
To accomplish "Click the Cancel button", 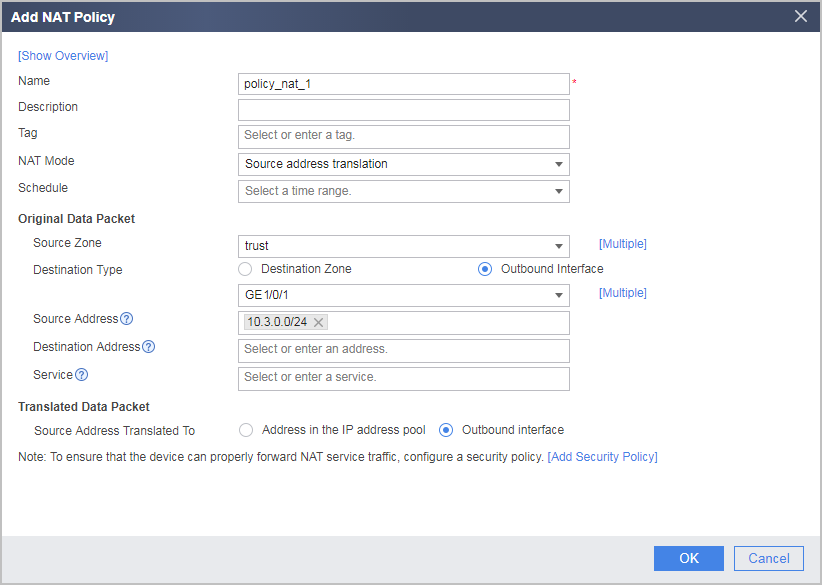I will click(769, 558).
